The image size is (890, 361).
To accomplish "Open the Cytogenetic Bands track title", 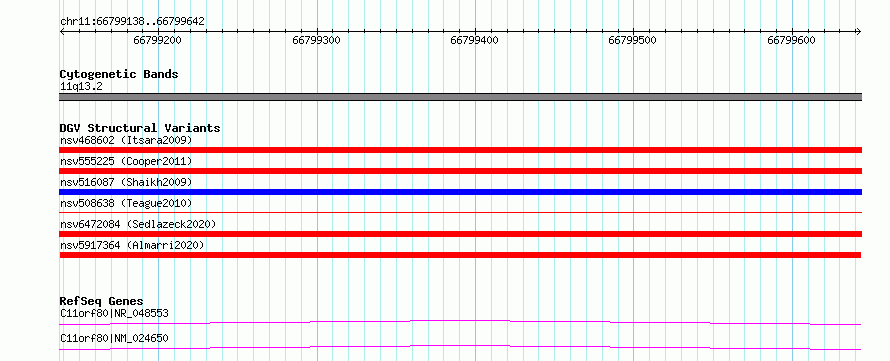I will coord(119,74).
